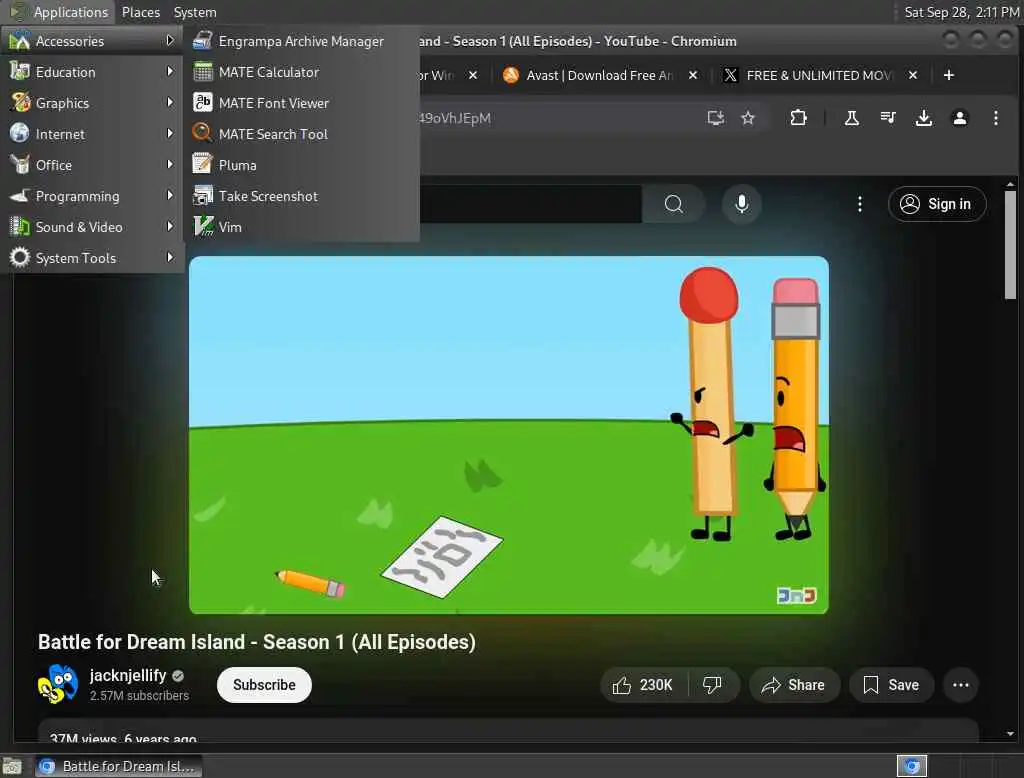Open the Extensions puzzle icon
This screenshot has width=1024, height=778.
pyautogui.click(x=798, y=118)
